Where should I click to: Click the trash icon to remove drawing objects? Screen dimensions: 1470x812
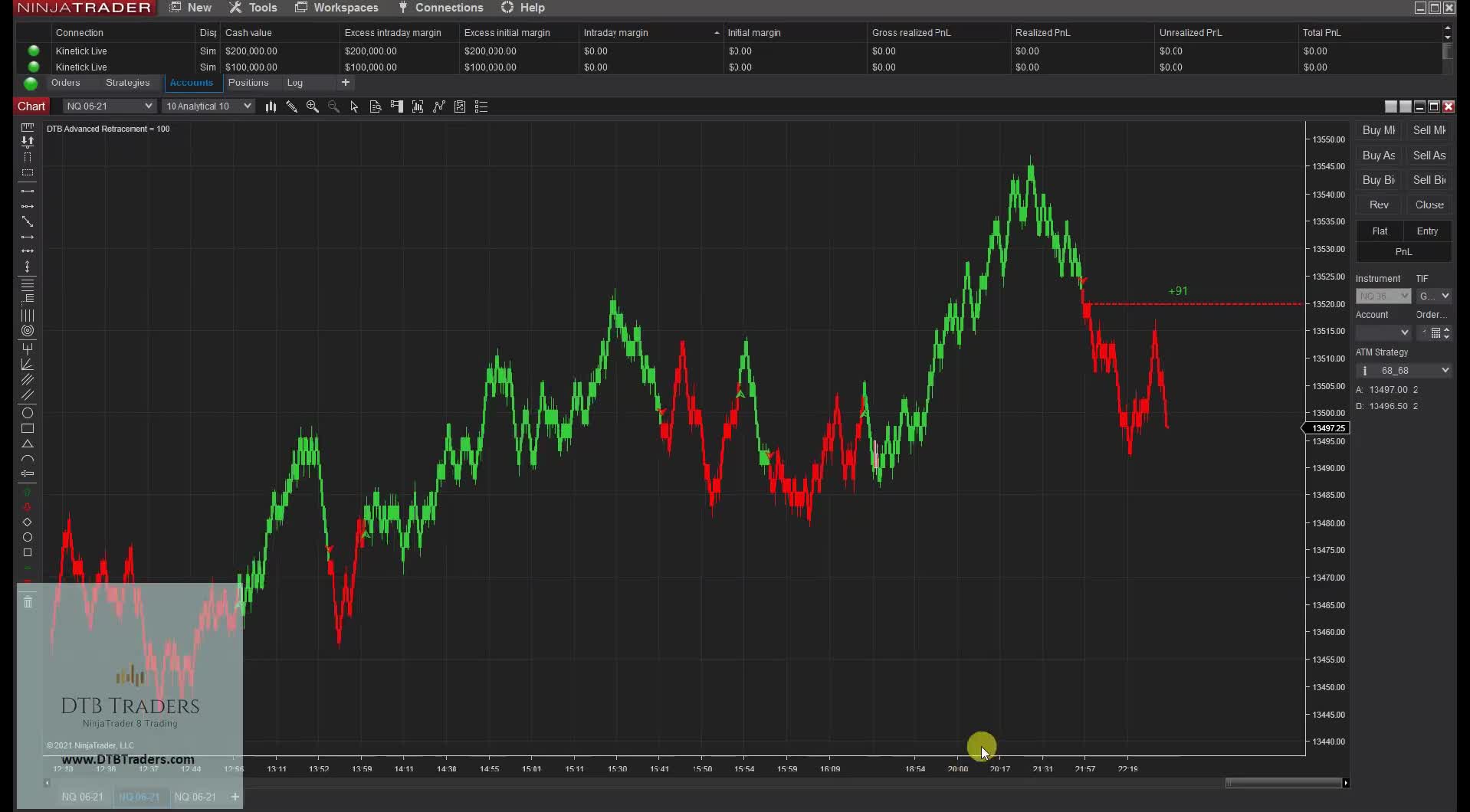point(28,603)
